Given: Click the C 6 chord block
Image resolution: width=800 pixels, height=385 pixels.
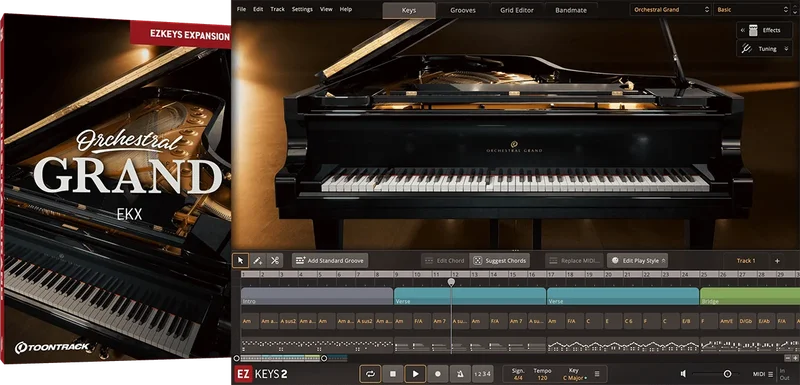Looking at the screenshot, I should (x=633, y=321).
